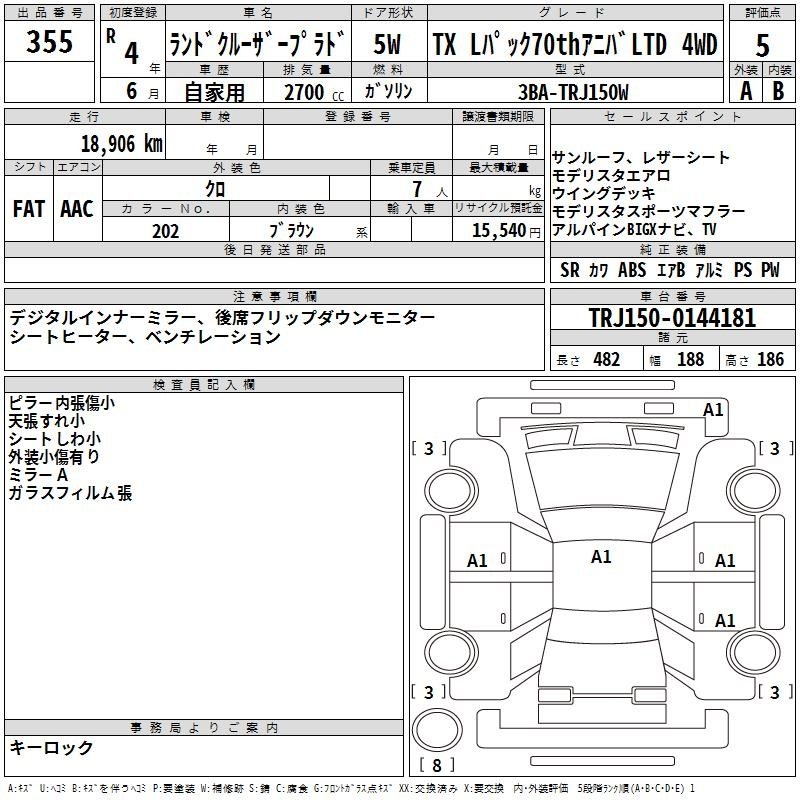Click the color number 202 field
Image resolution: width=800 pixels, height=800 pixels.
coord(166,231)
